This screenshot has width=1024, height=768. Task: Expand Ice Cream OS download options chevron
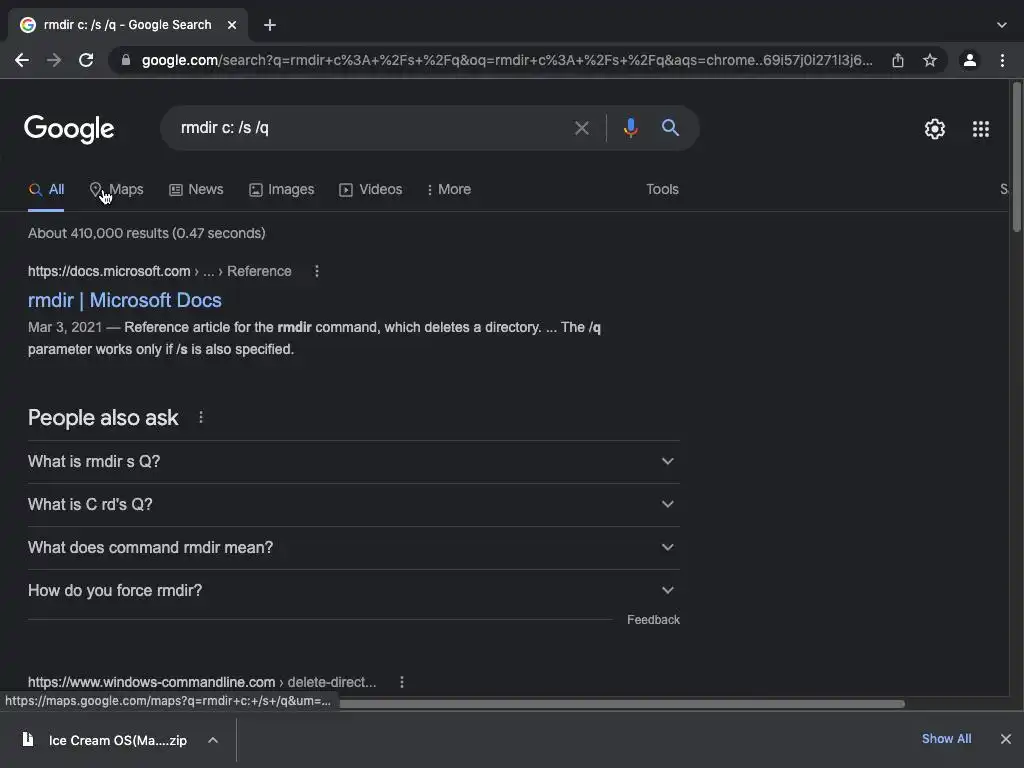coord(213,740)
